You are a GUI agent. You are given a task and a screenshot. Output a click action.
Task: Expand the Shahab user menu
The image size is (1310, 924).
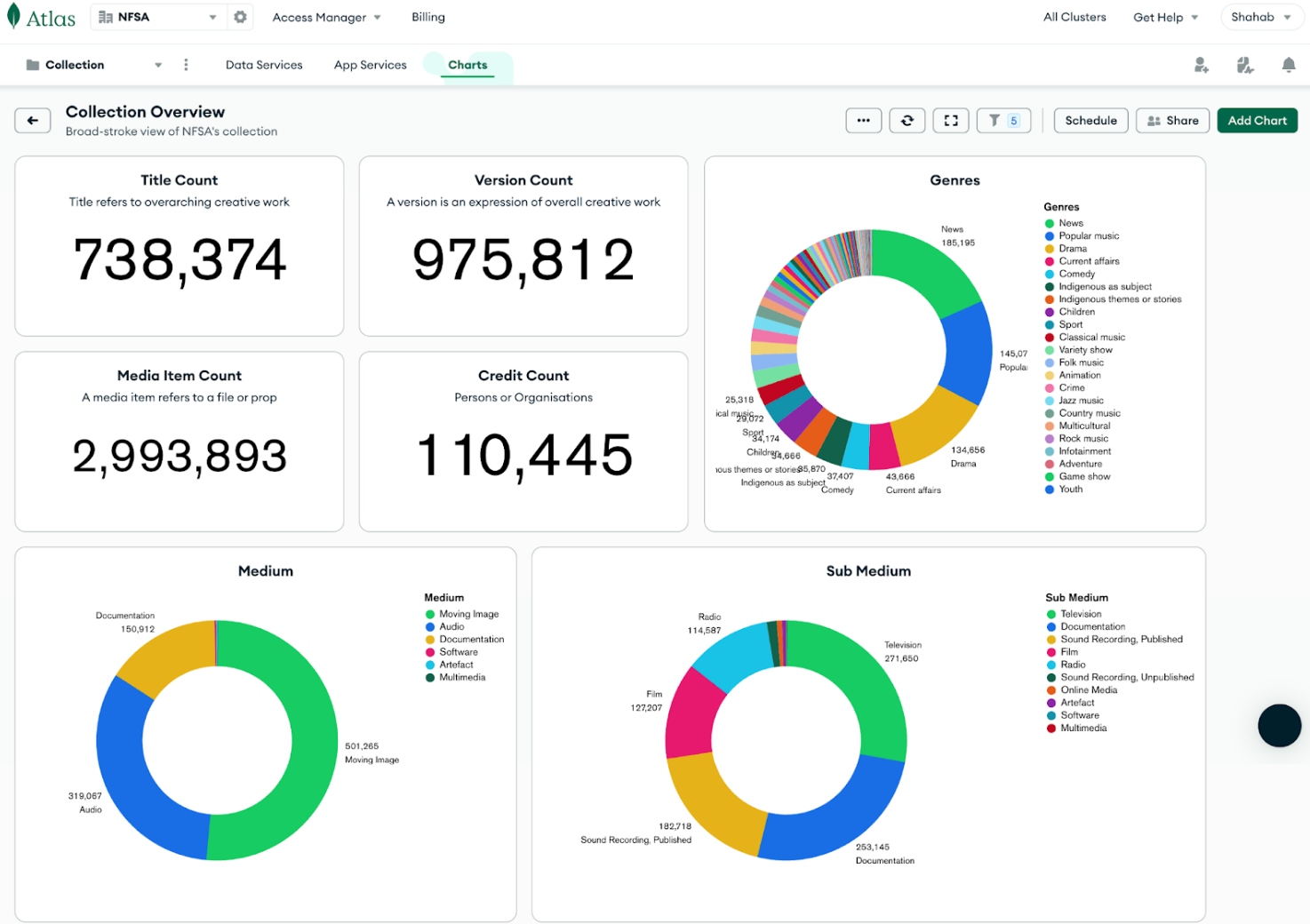1260,17
